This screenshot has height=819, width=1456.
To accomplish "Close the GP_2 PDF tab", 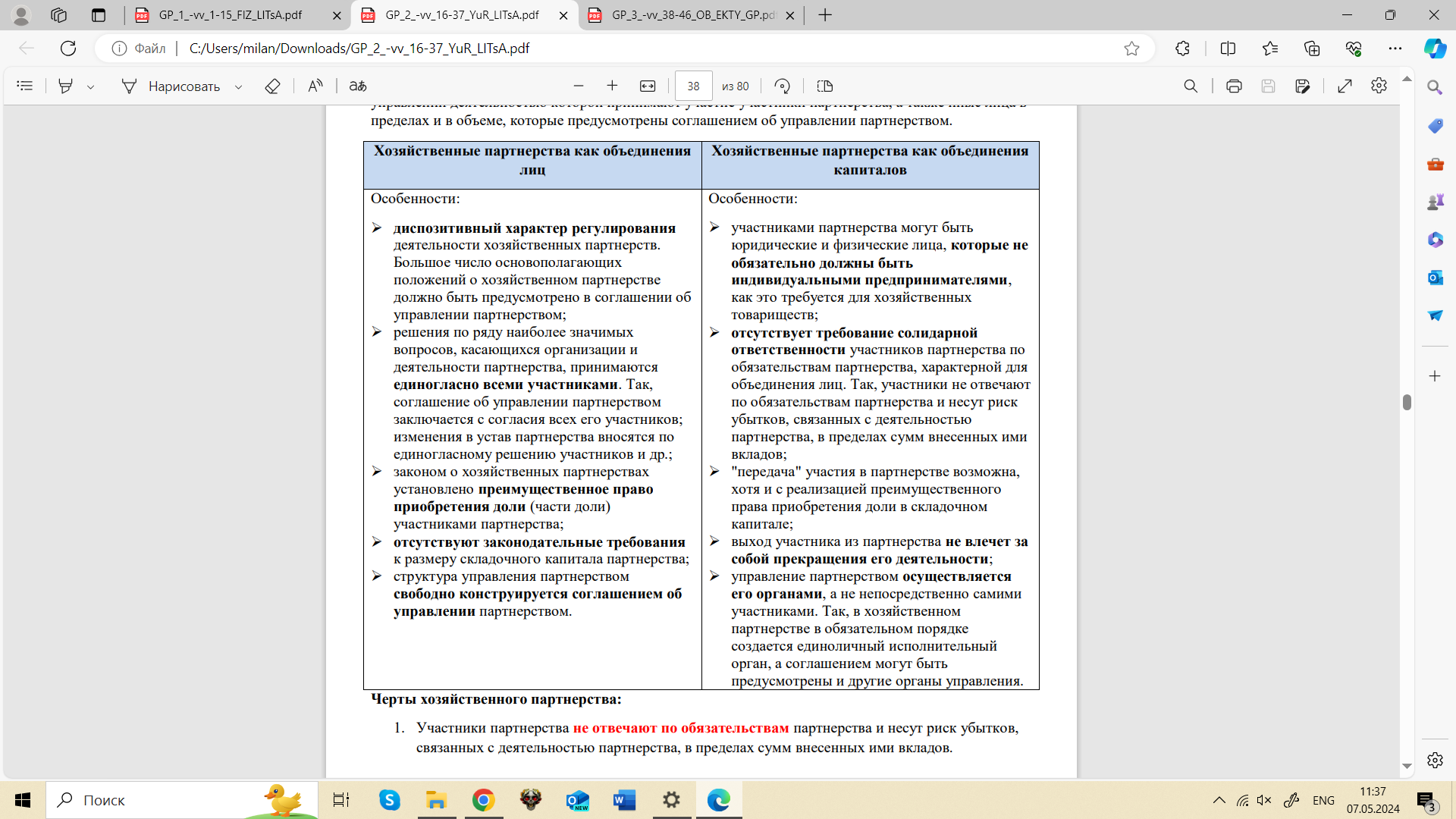I will click(x=563, y=15).
